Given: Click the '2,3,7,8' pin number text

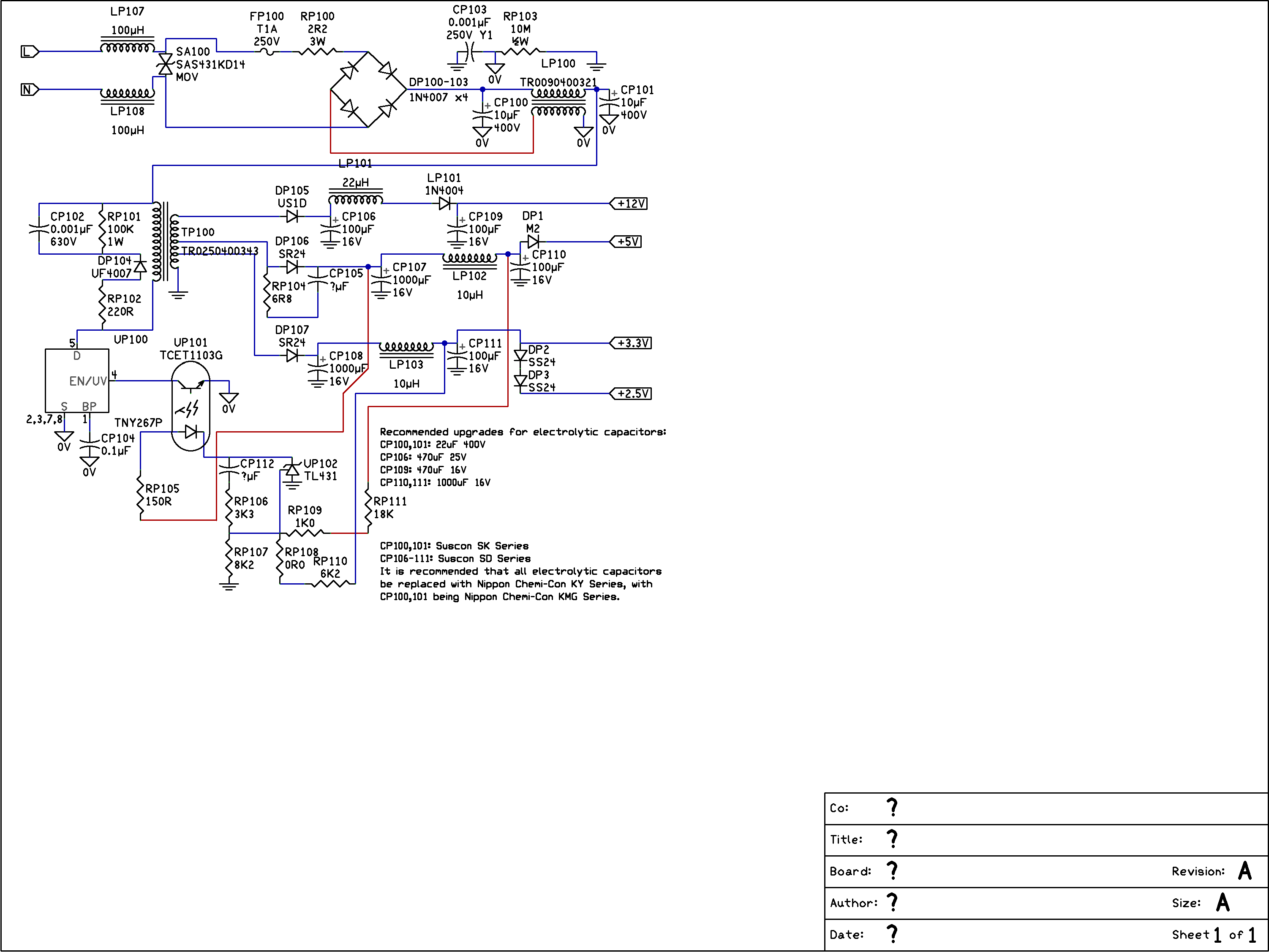Looking at the screenshot, I should click(x=44, y=419).
